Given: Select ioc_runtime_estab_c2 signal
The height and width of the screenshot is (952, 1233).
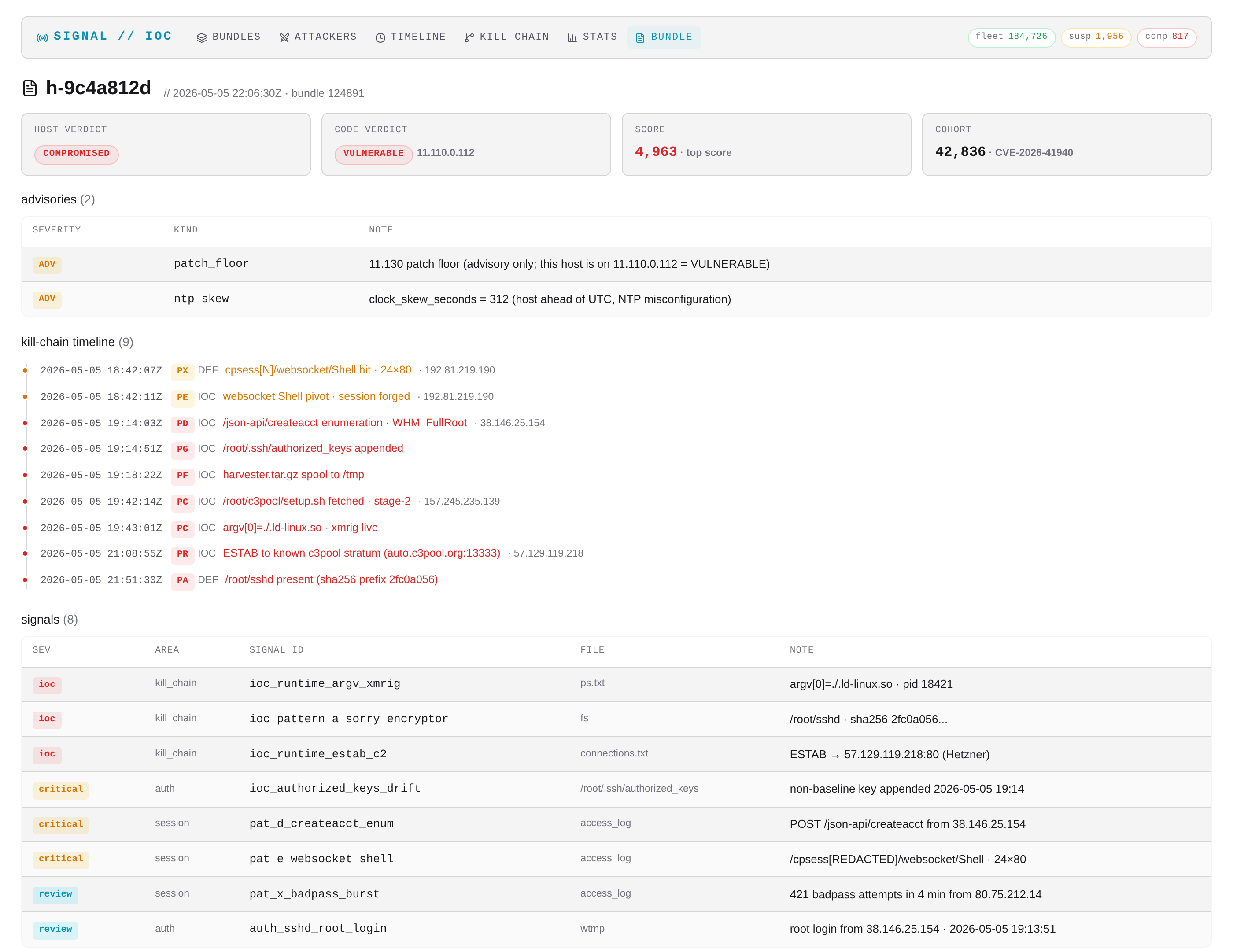Looking at the screenshot, I should tap(616, 754).
